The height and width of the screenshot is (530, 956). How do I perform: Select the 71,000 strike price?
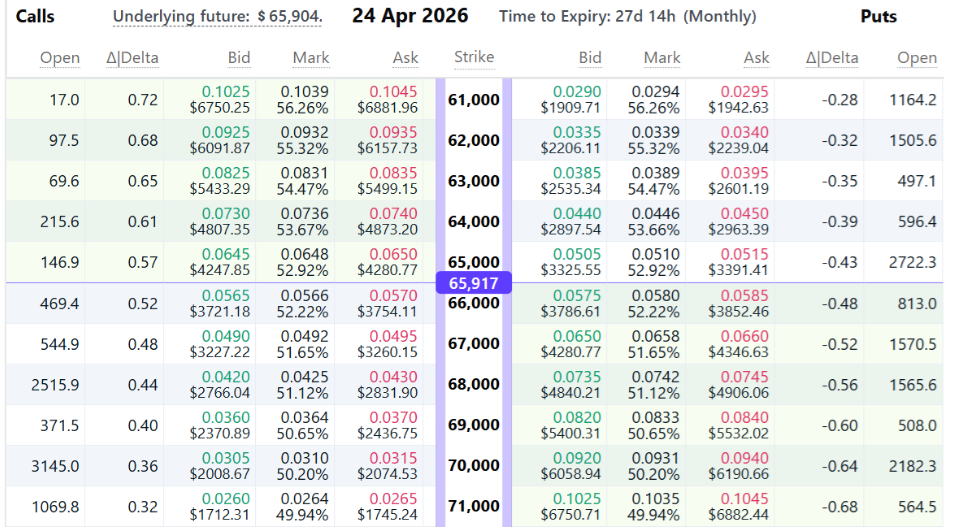[x=473, y=506]
